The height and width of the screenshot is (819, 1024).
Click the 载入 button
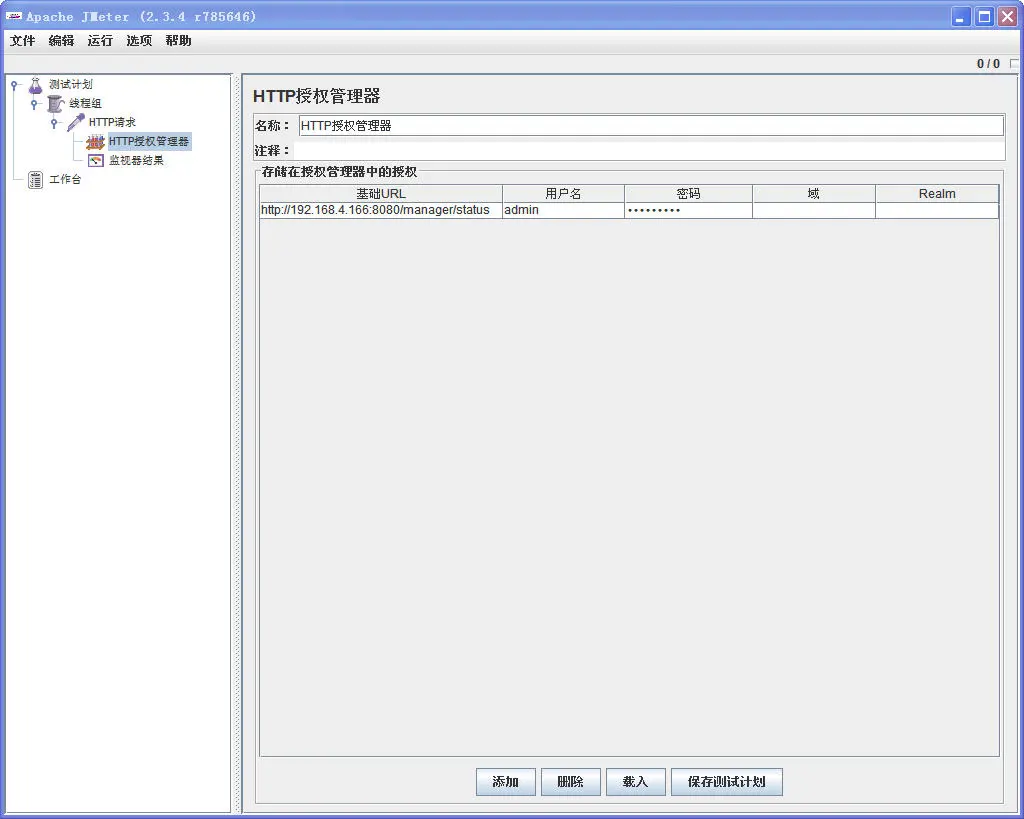tap(635, 782)
